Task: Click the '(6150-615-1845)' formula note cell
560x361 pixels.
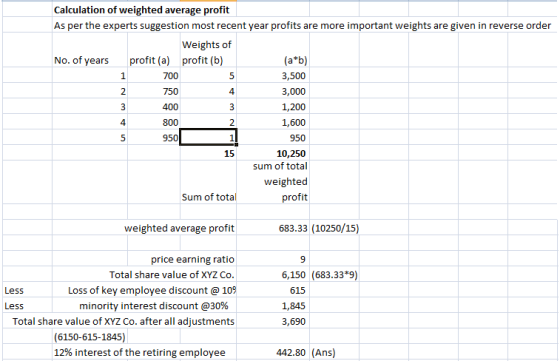Action: click(x=90, y=337)
